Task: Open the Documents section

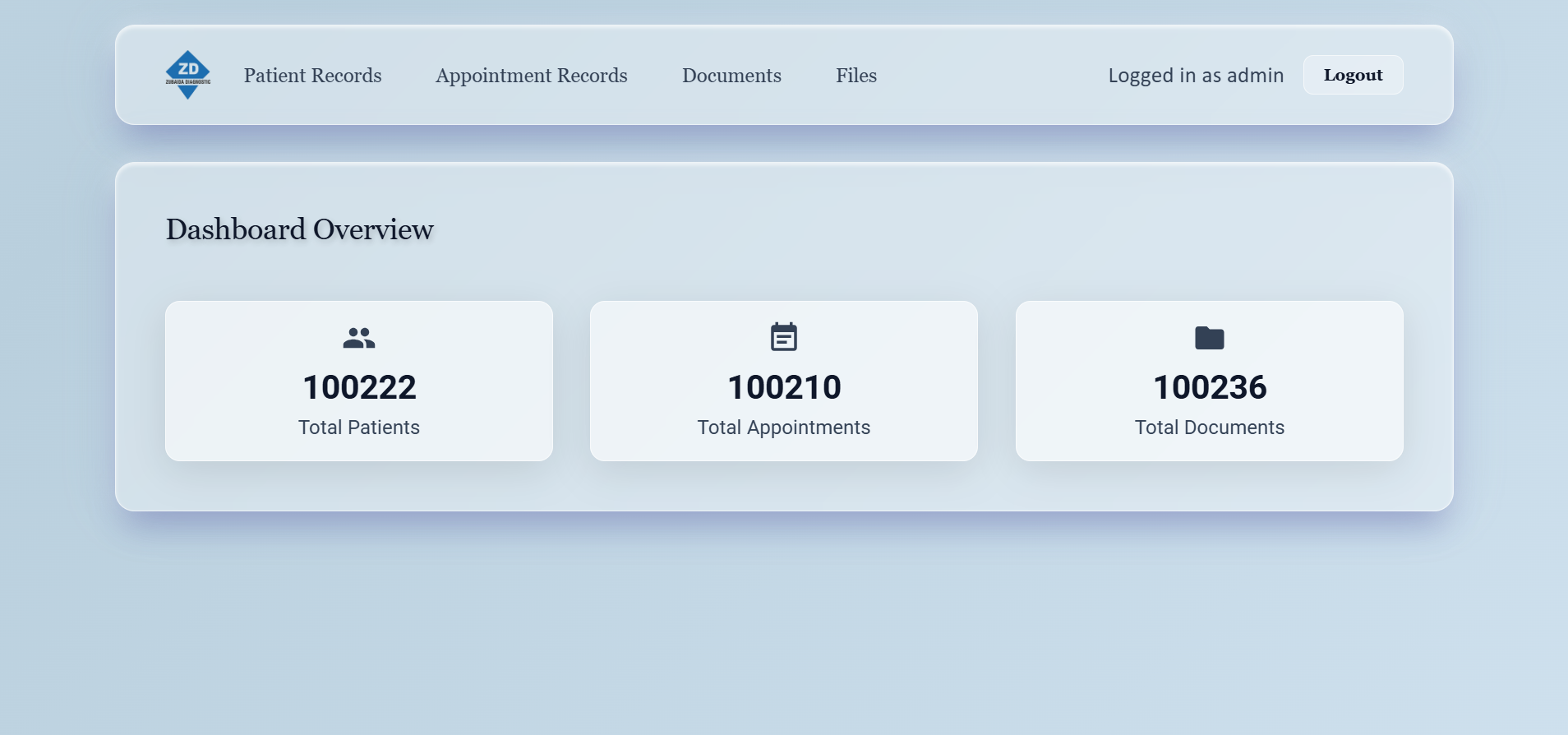Action: pyautogui.click(x=731, y=76)
